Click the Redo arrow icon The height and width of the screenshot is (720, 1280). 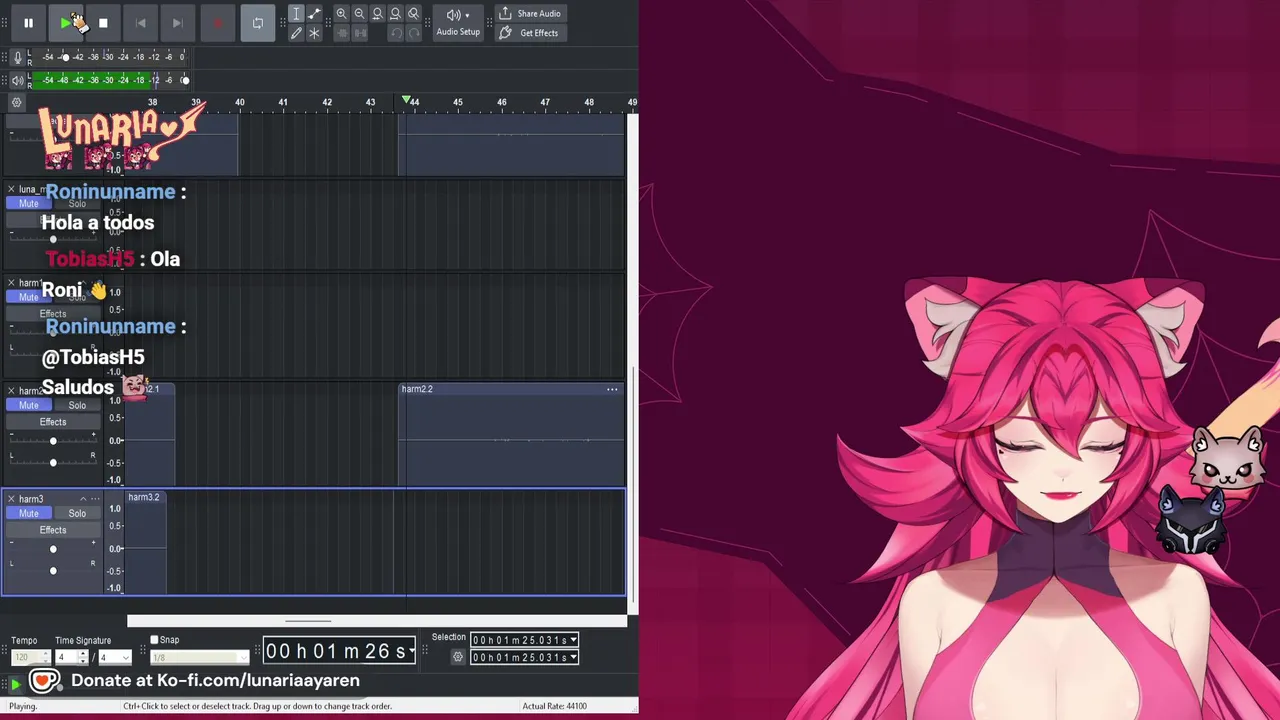click(413, 33)
